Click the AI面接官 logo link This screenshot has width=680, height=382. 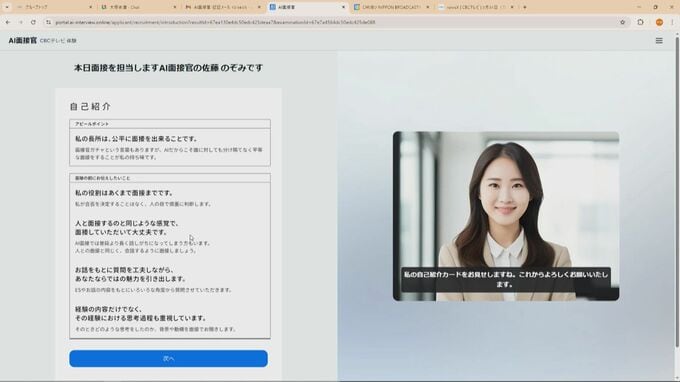[23, 41]
